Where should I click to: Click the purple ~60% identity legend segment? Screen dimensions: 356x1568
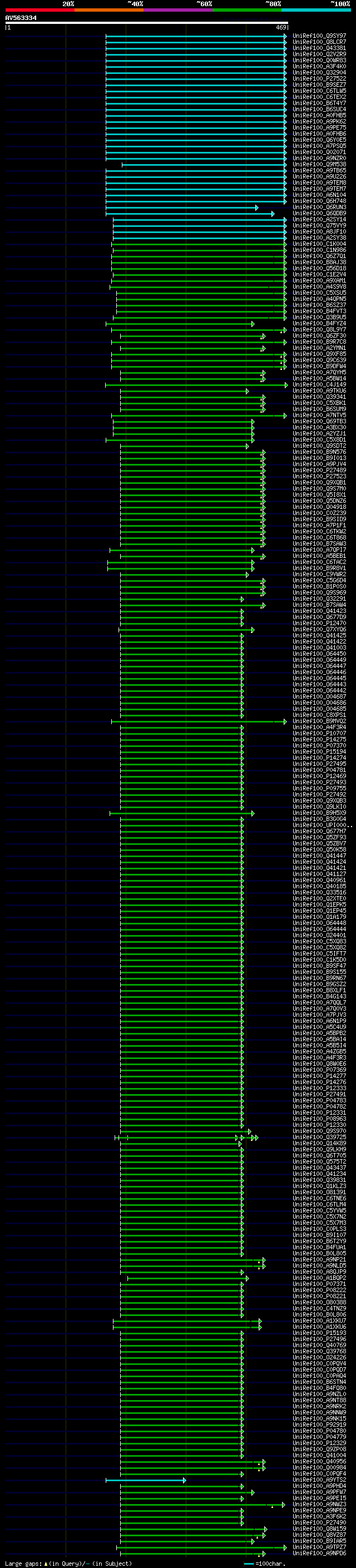point(179,10)
